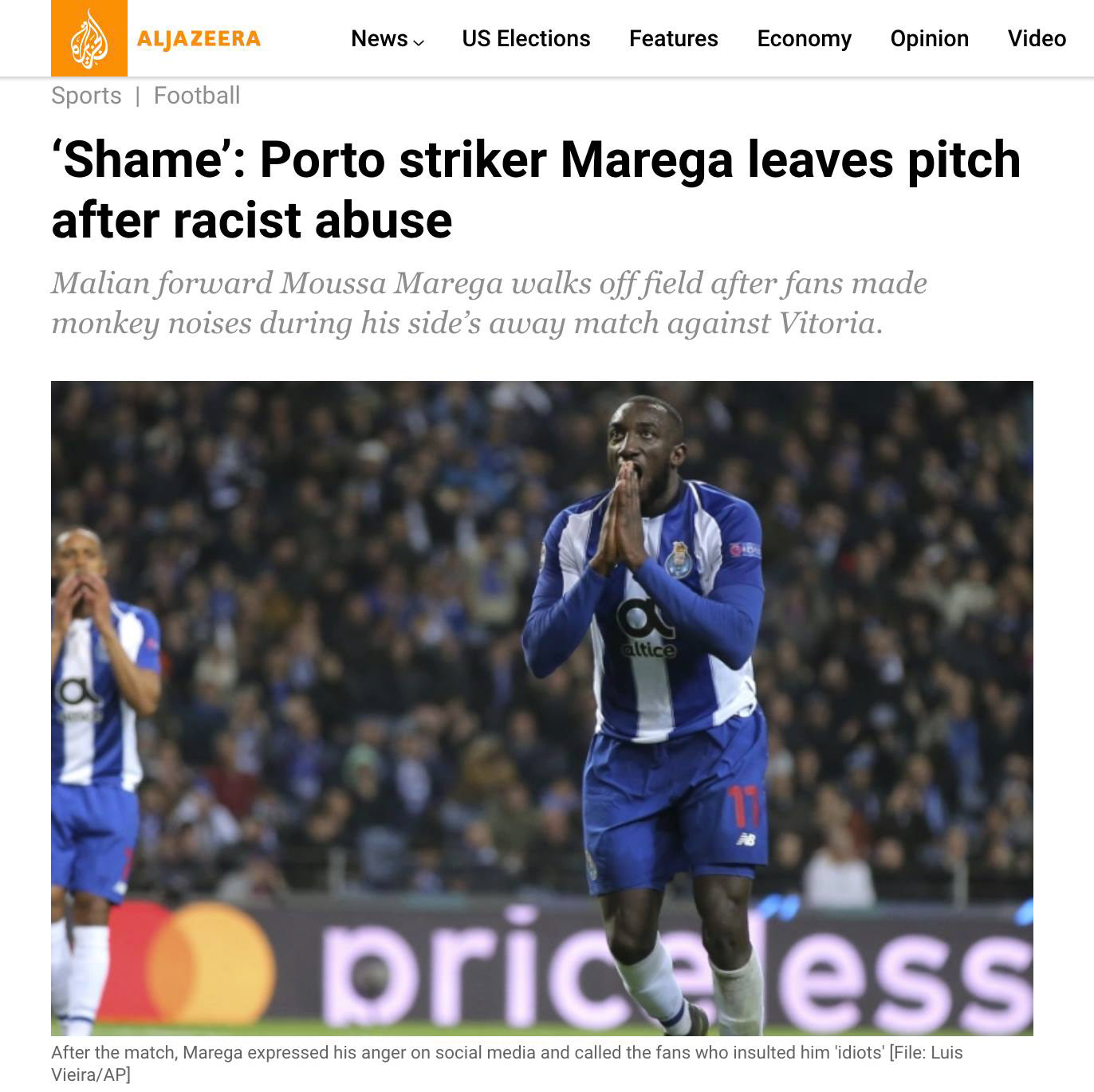
Task: Click the photo caption below the image
Action: tap(507, 1063)
